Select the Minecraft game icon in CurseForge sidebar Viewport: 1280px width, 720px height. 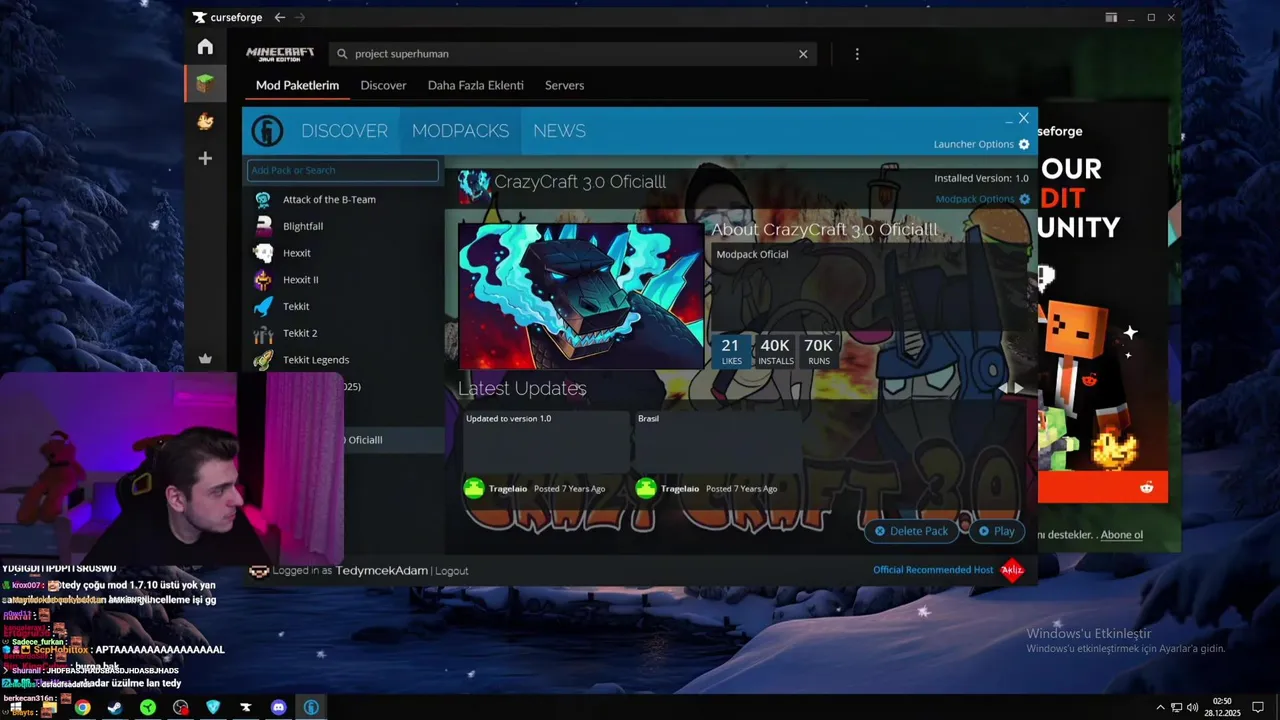pyautogui.click(x=205, y=84)
